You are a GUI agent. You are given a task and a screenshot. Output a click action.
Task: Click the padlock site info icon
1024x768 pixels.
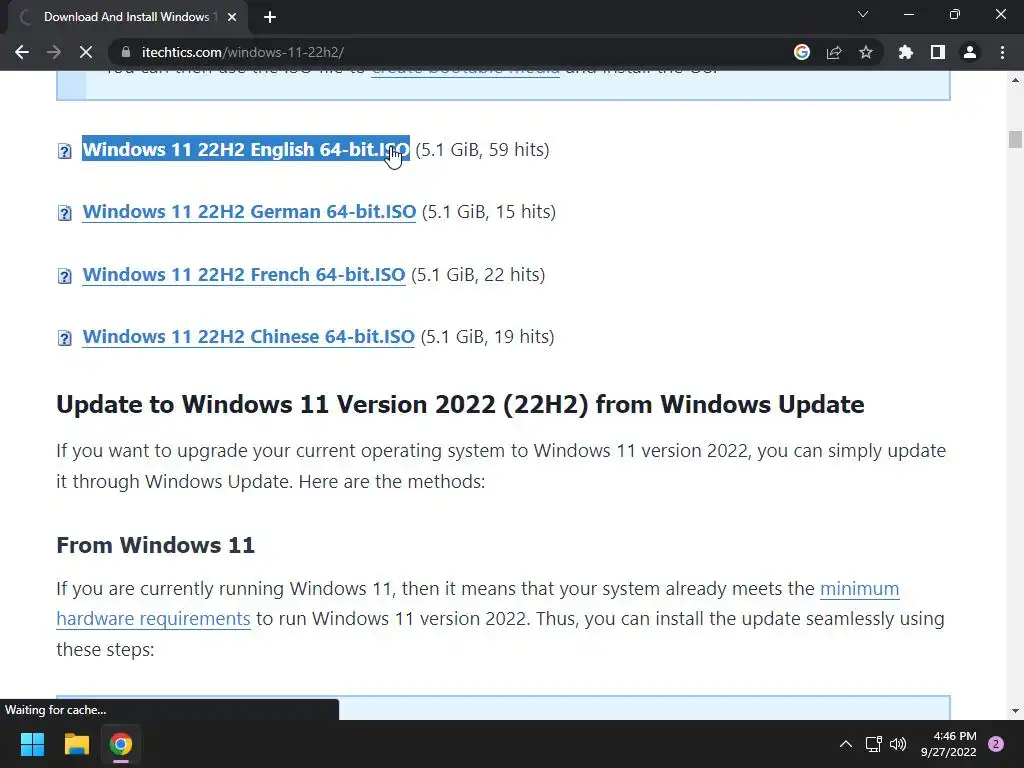[x=126, y=52]
